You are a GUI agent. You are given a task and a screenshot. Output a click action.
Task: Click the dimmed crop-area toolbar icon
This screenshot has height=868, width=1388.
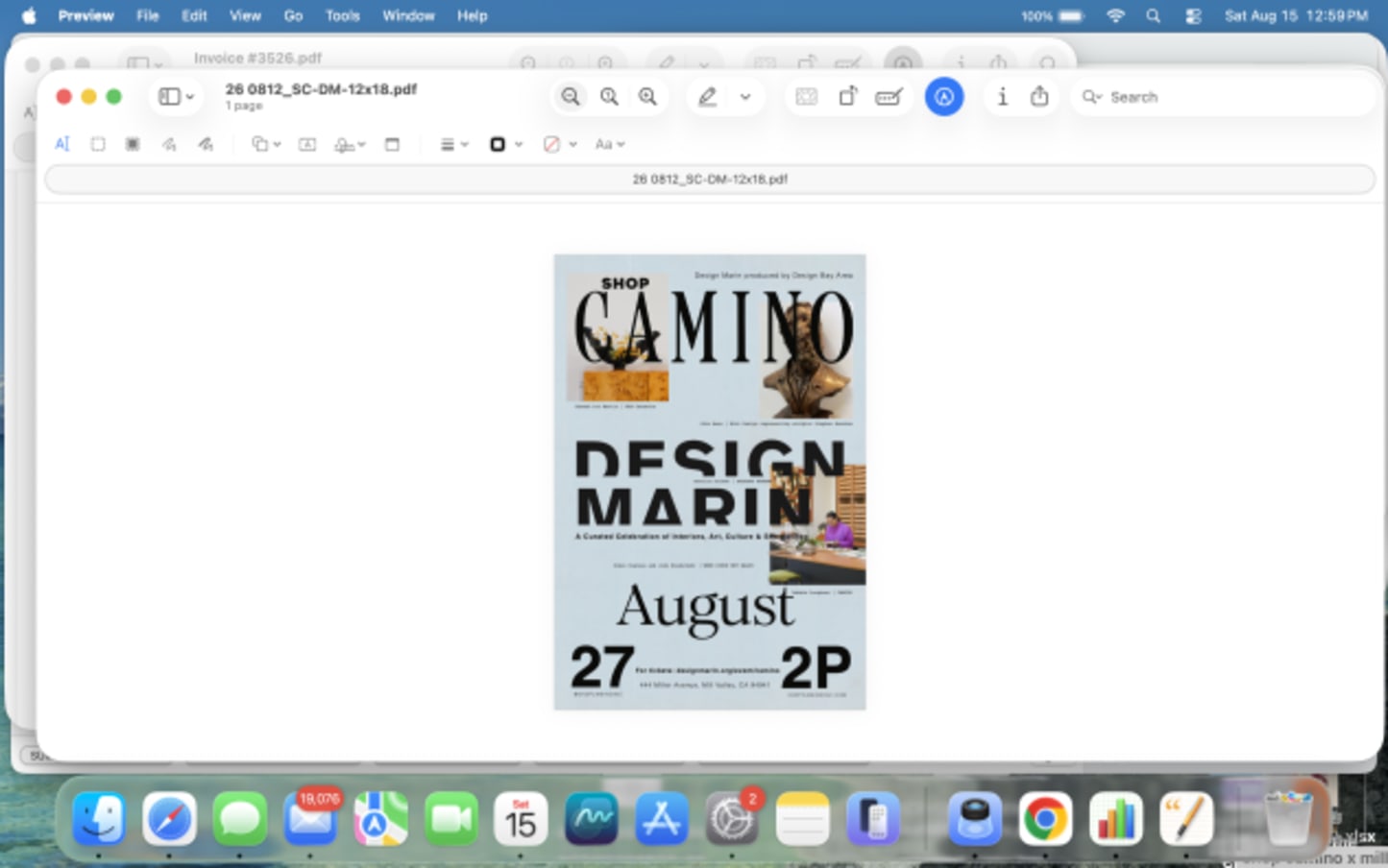click(x=807, y=96)
